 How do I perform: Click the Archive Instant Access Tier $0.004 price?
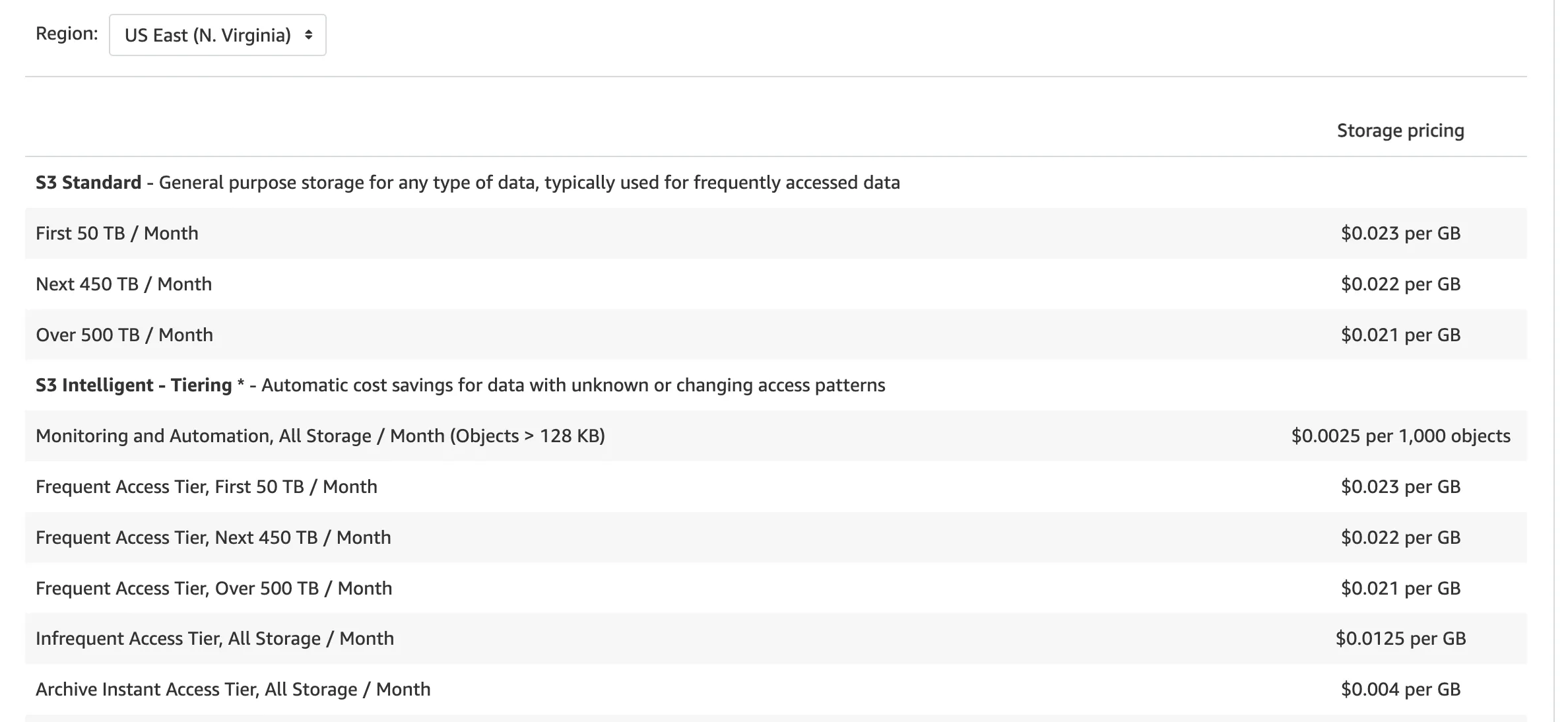[1400, 690]
